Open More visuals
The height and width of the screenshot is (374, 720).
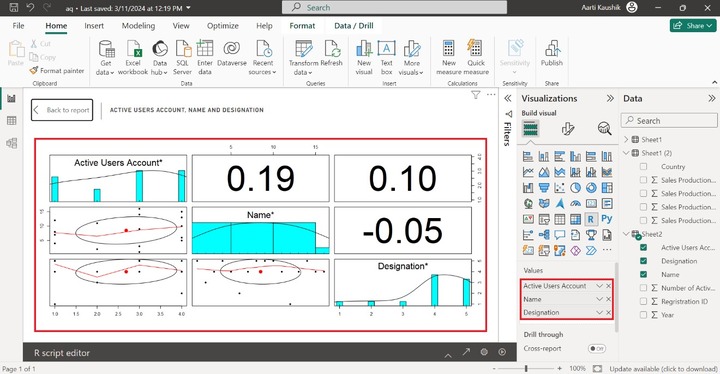point(411,57)
